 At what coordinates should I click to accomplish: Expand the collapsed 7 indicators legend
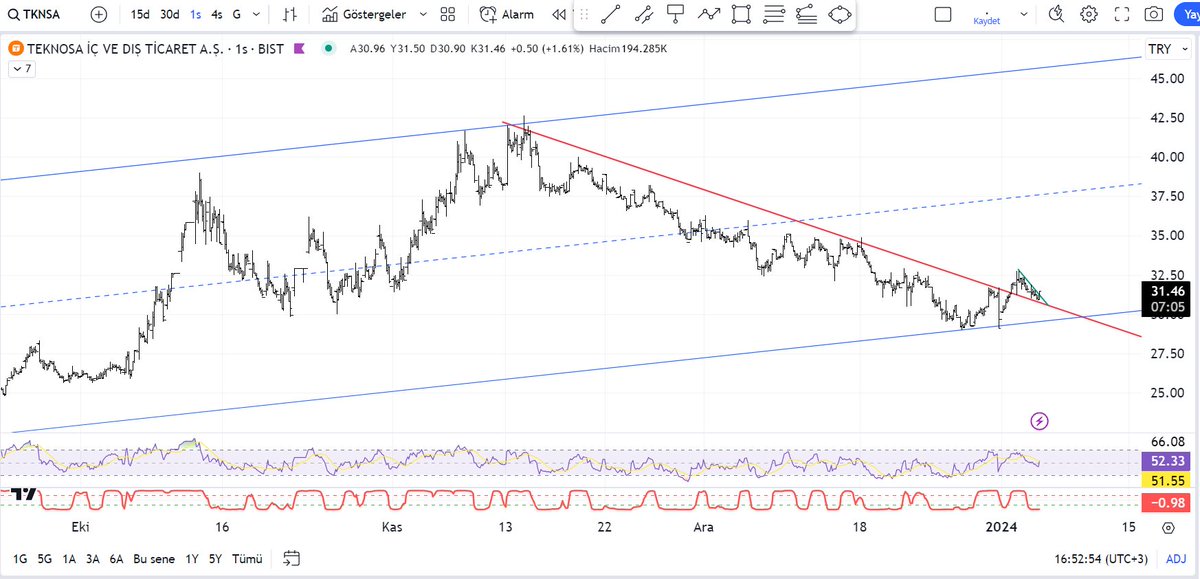(21, 69)
